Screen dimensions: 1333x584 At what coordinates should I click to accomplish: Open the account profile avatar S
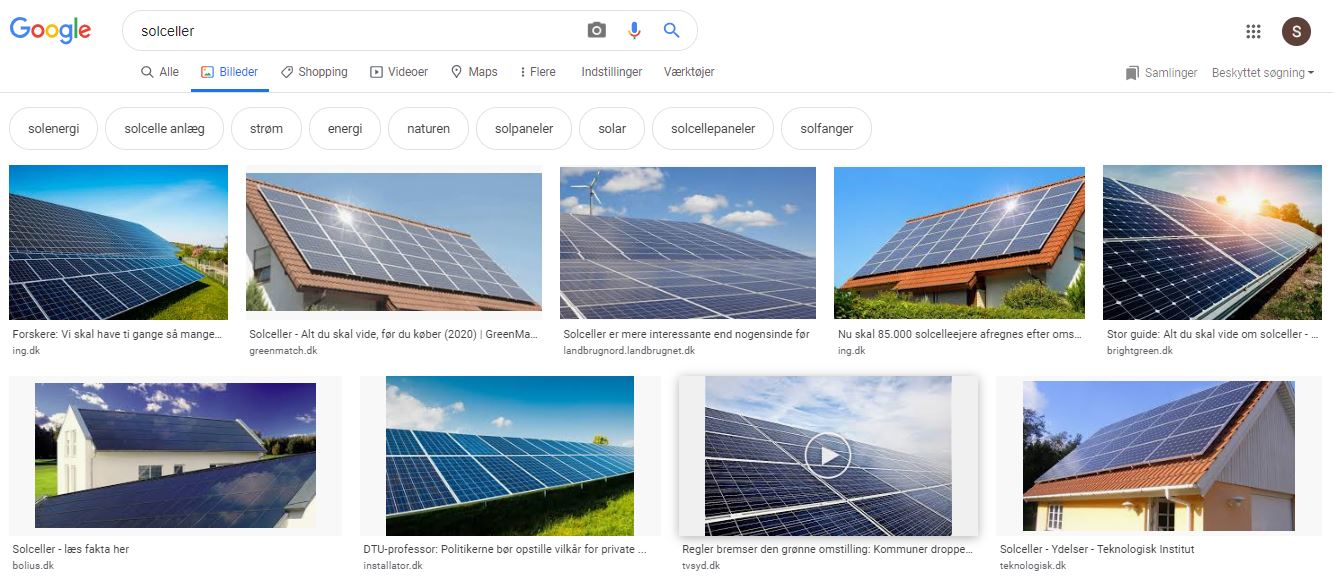1296,31
